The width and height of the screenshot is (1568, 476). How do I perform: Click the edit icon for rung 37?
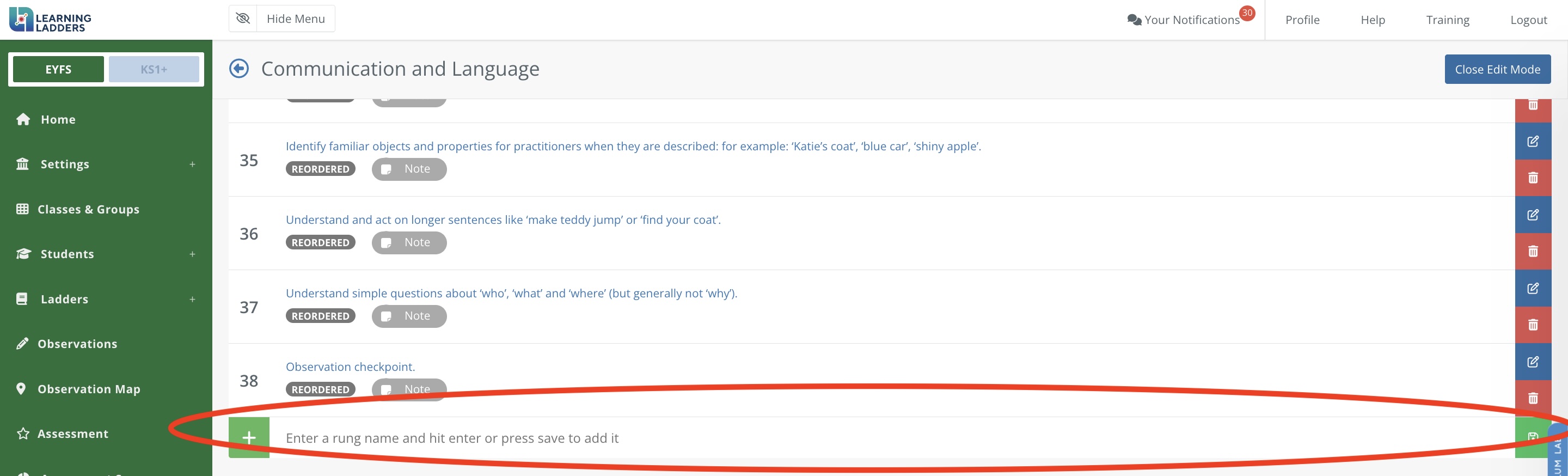click(1533, 289)
